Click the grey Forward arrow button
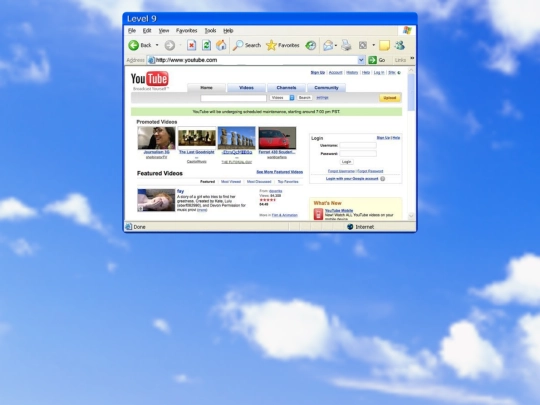The height and width of the screenshot is (405, 540). pos(169,45)
